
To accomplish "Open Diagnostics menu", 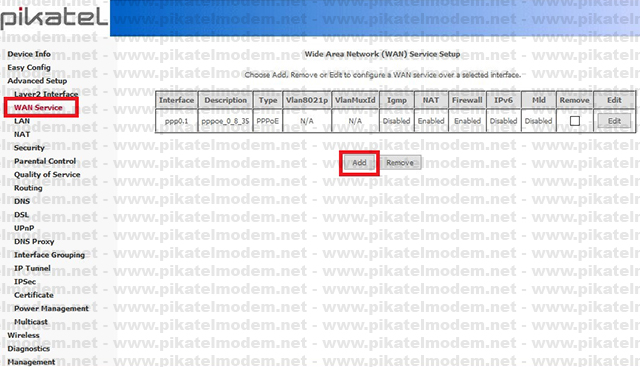I will pos(29,349).
